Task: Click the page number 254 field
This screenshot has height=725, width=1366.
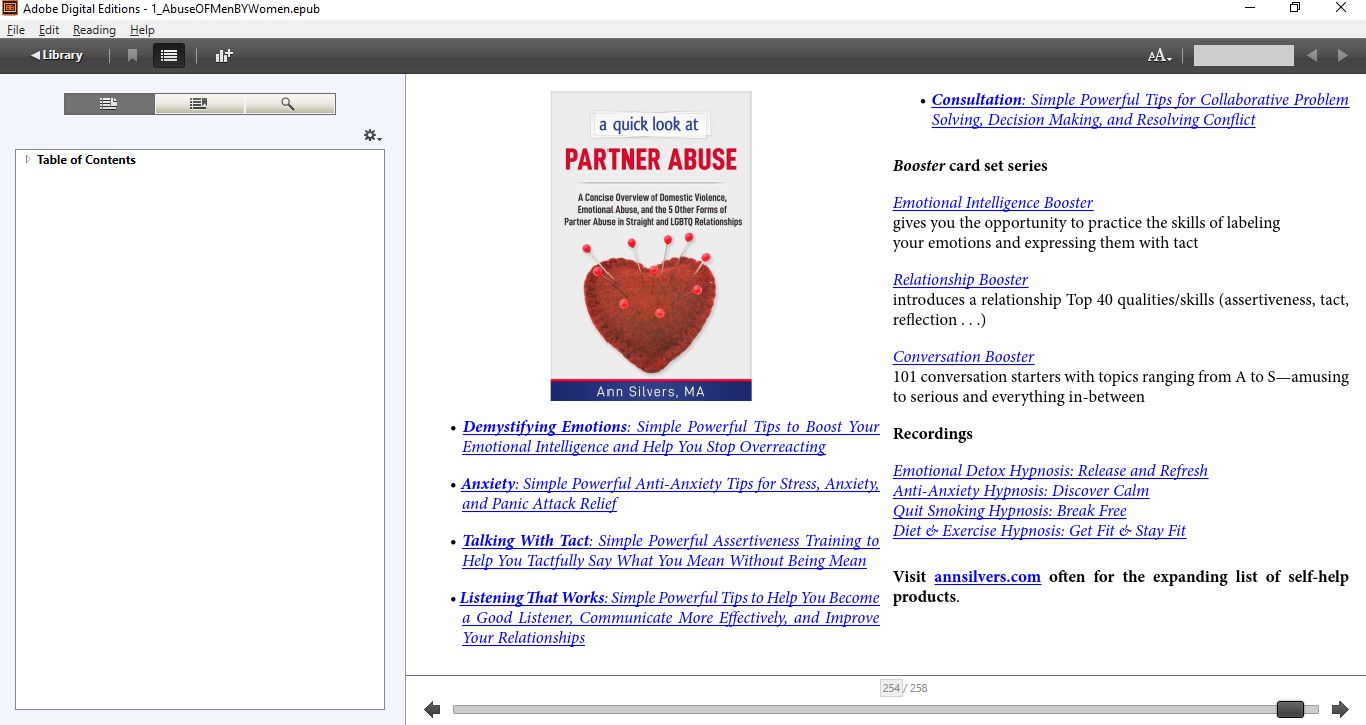Action: [x=890, y=688]
